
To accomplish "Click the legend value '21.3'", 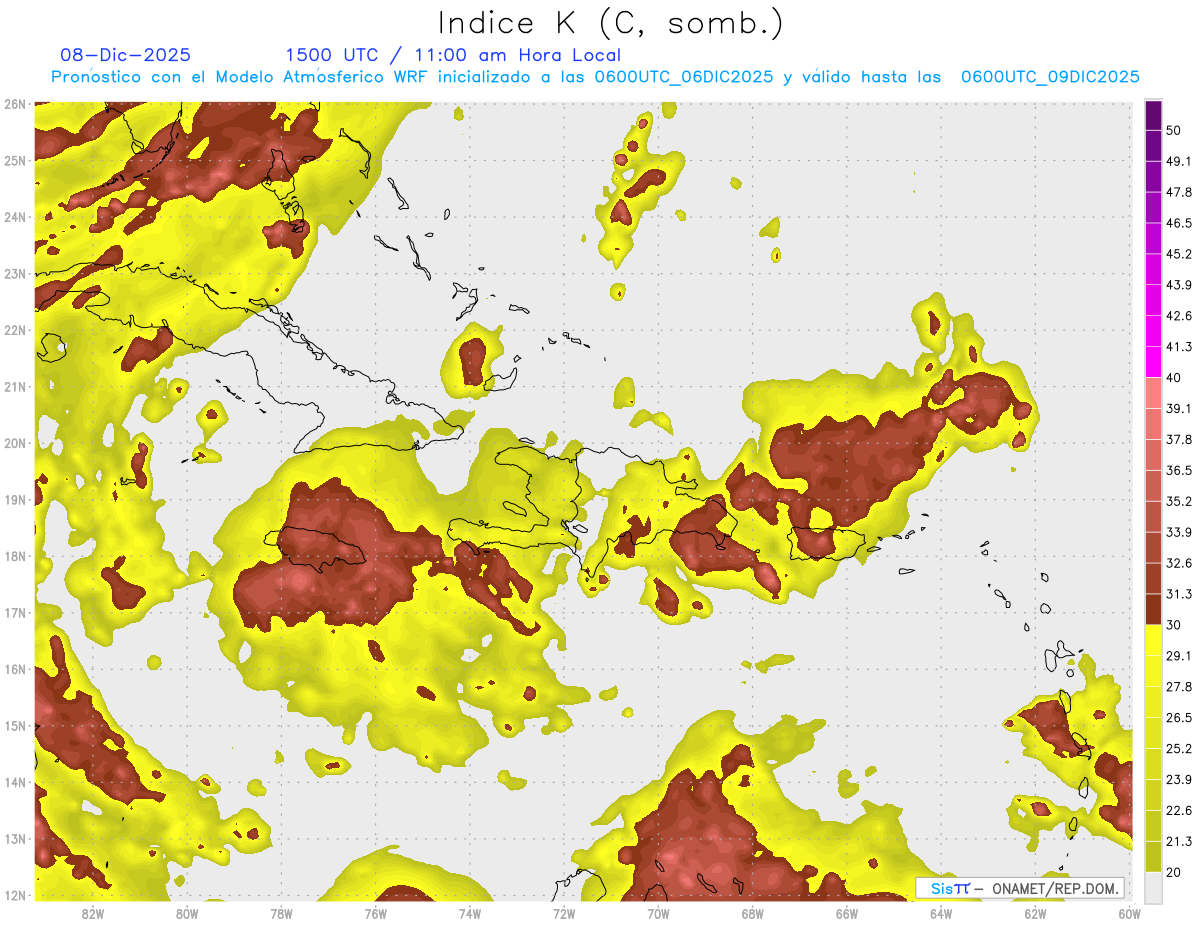I will tap(1179, 841).
